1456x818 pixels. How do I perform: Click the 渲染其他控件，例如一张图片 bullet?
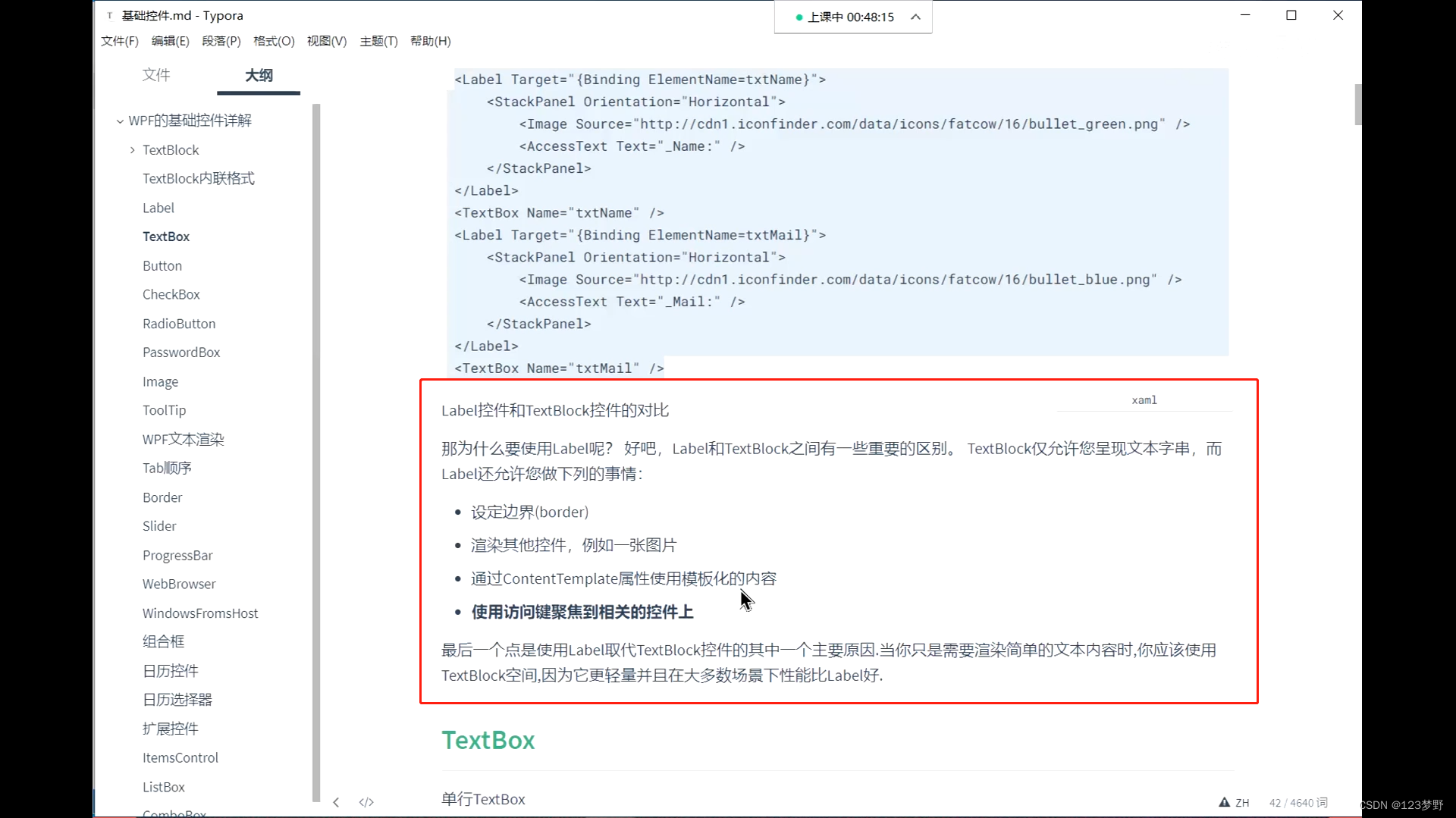coord(573,545)
